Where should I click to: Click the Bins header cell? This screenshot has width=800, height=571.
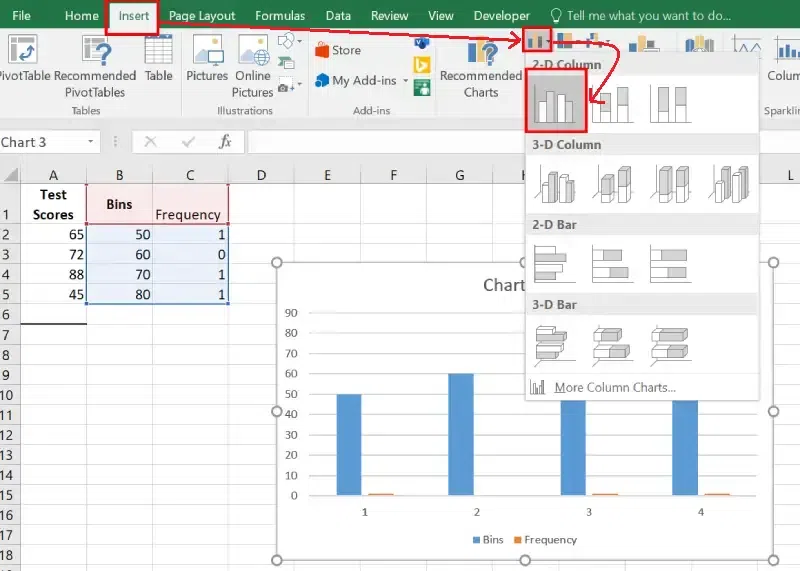tap(119, 204)
